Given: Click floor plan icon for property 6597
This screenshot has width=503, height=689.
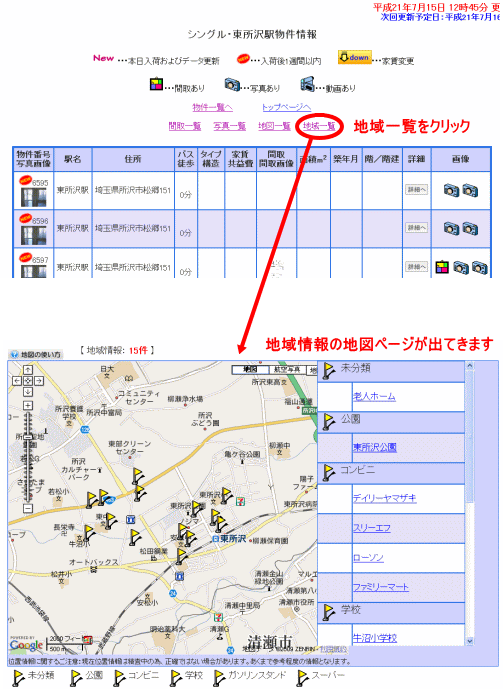Looking at the screenshot, I should coord(442,267).
